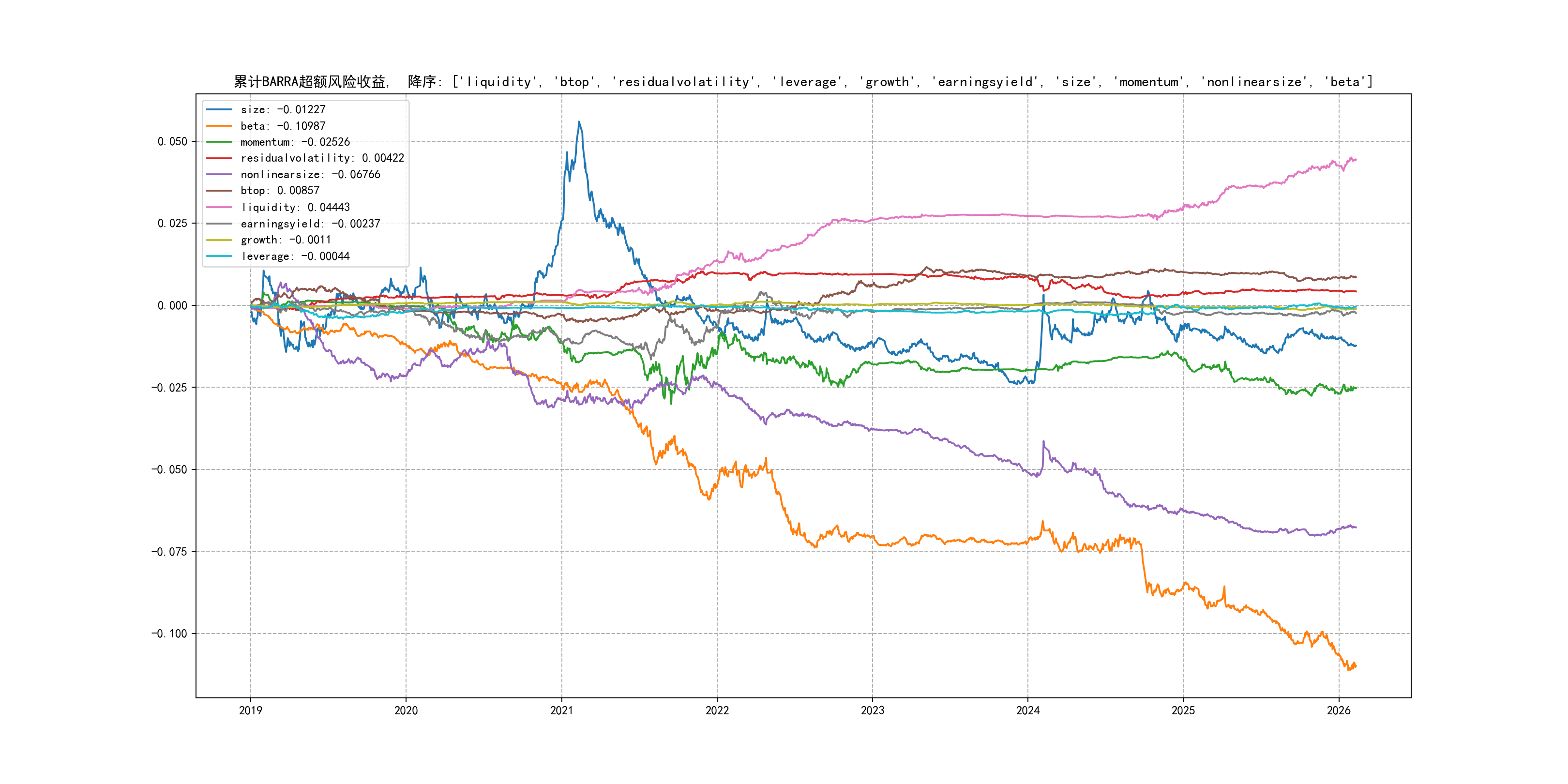Click the blue size line's peak in early 2021
The image size is (1568, 784).
(x=579, y=122)
